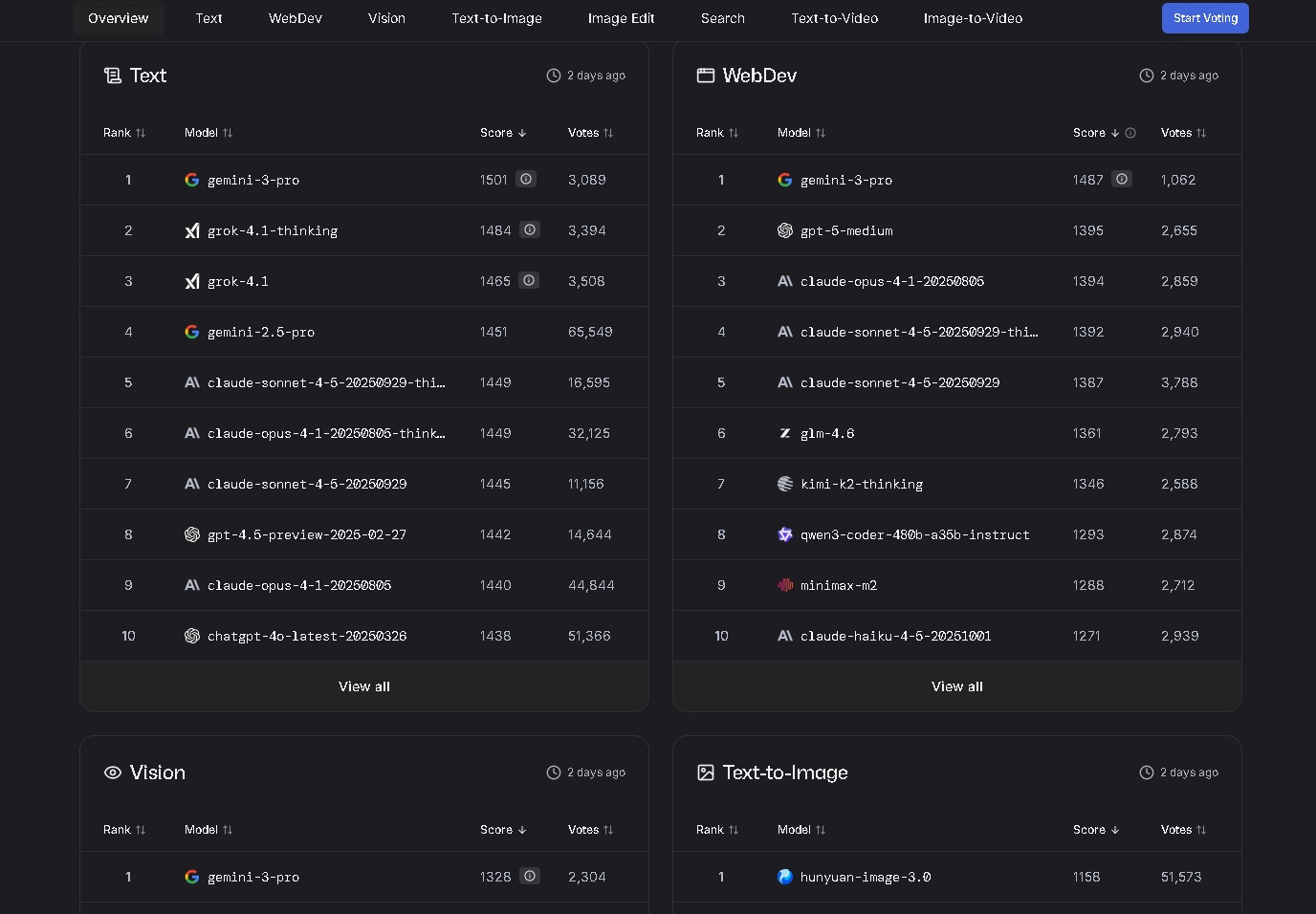Click the info icon next to grok-4.1-thinking score 1484
1316x914 pixels.
coord(530,229)
